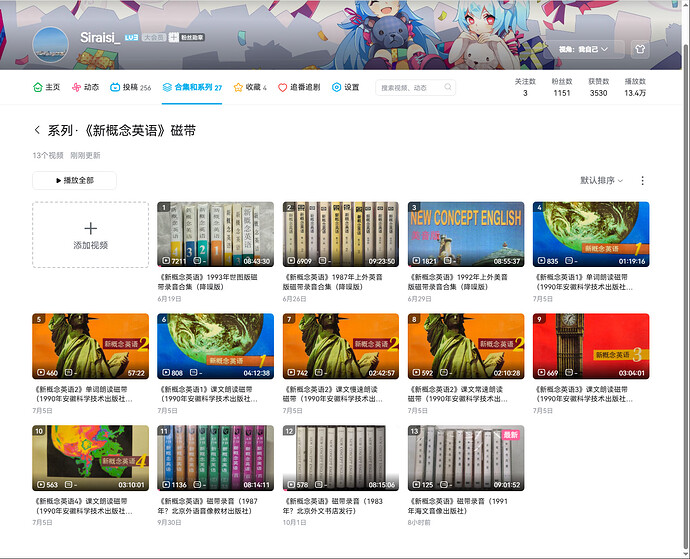
Task: Open the 默认排序 sort dropdown
Action: [601, 180]
